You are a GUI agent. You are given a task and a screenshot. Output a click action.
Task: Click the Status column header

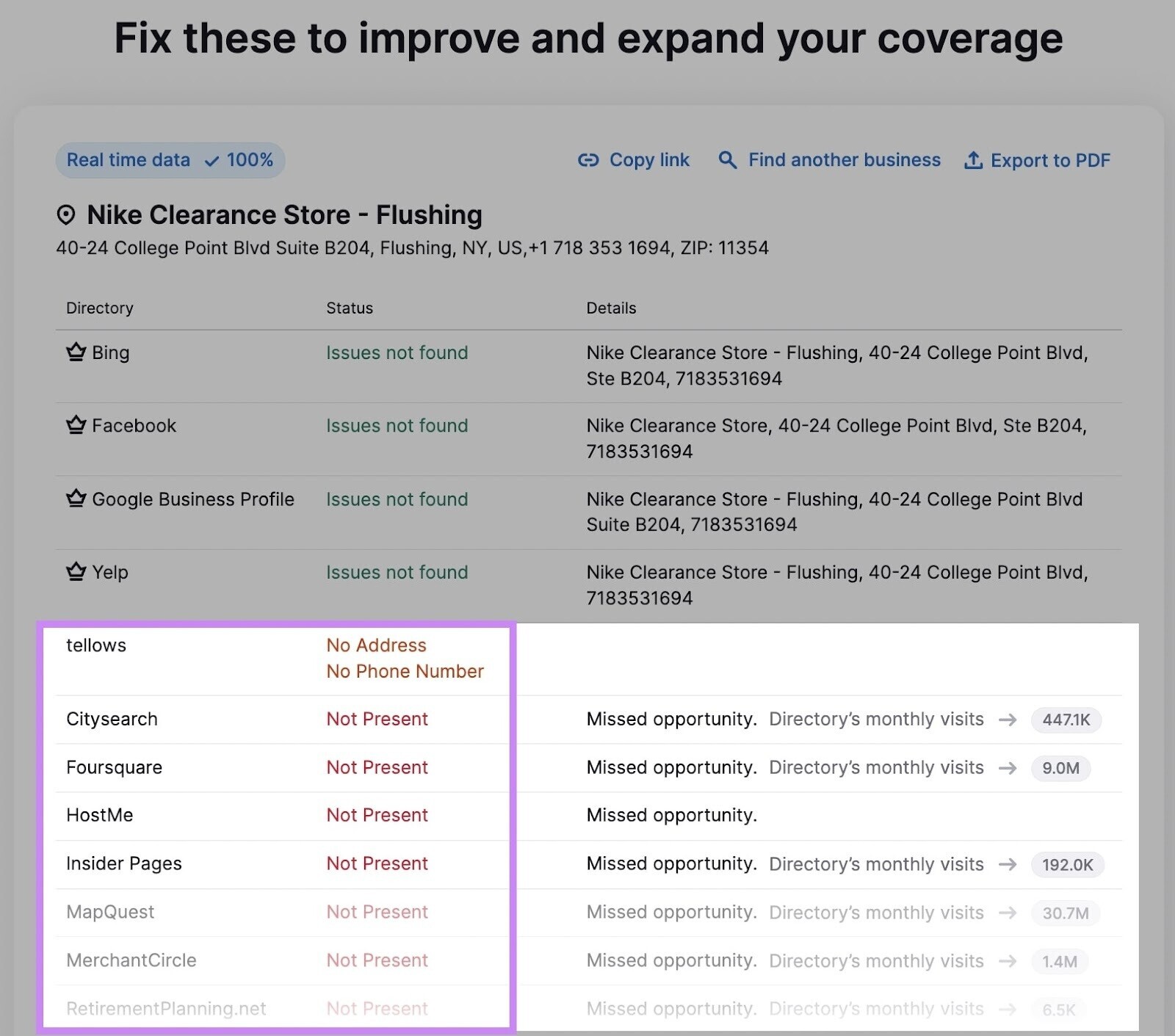[350, 308]
